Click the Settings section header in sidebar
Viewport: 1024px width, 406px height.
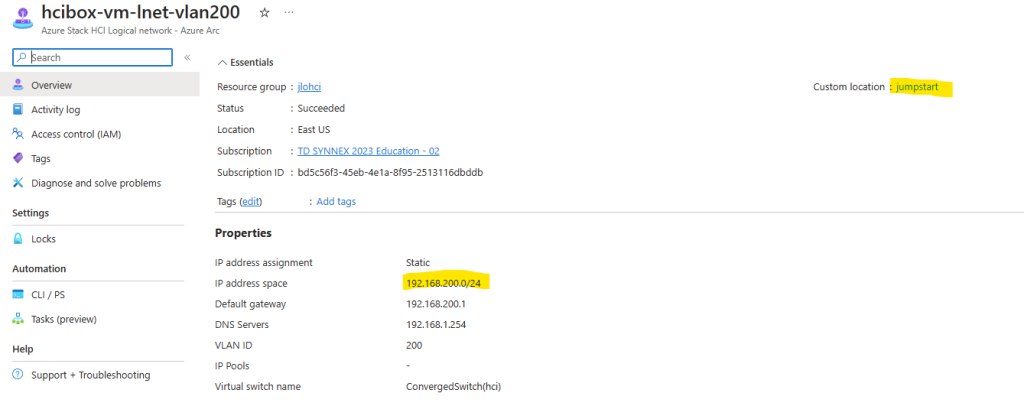click(31, 213)
